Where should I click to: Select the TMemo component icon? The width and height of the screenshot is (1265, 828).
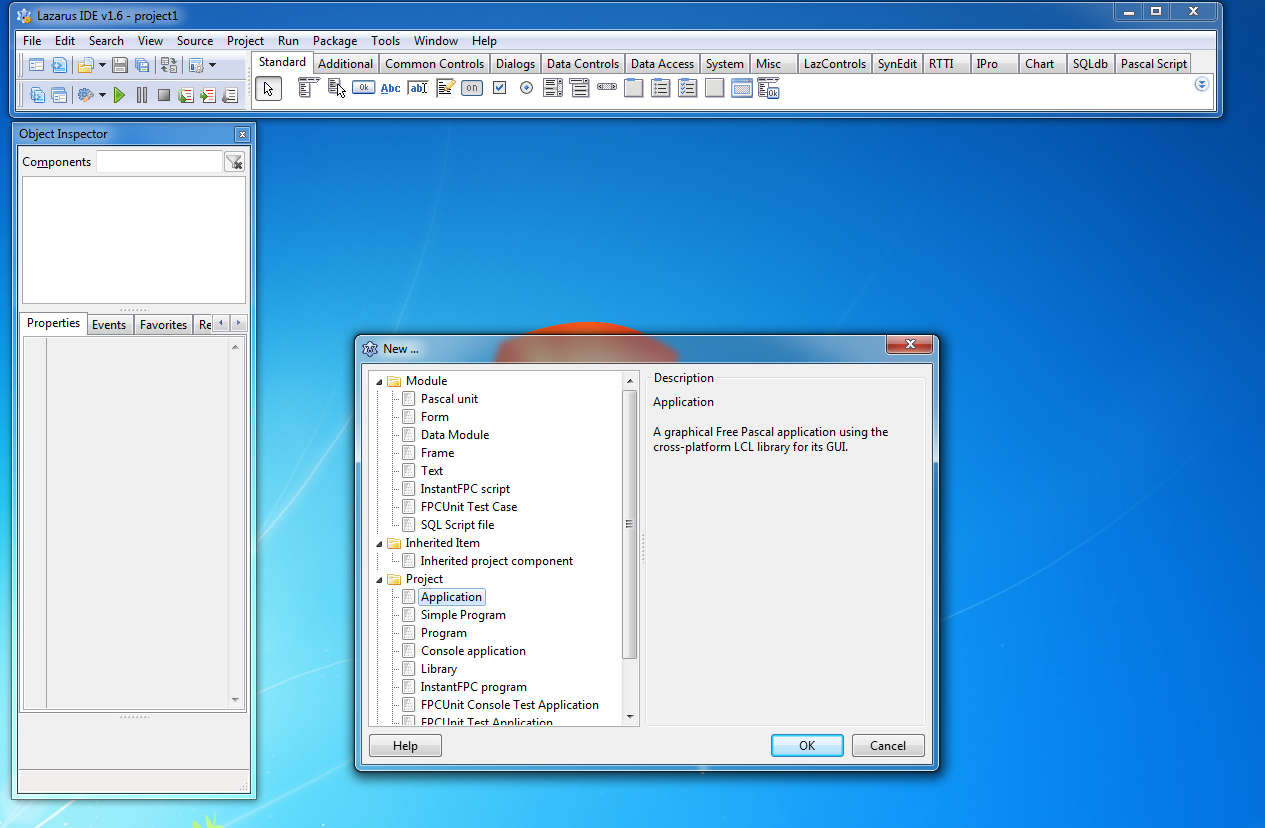point(445,88)
